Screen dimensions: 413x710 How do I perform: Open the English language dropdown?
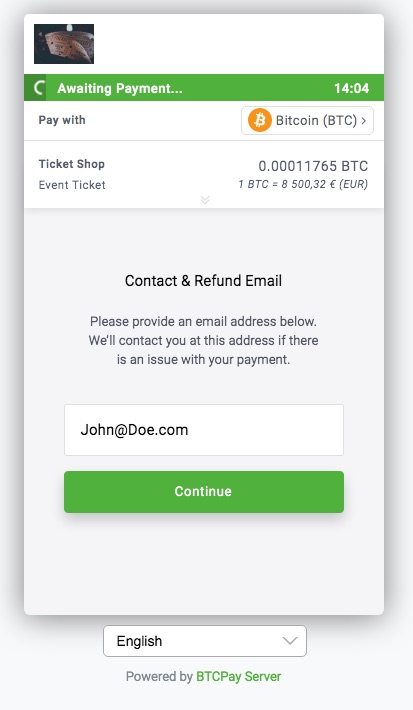click(205, 641)
